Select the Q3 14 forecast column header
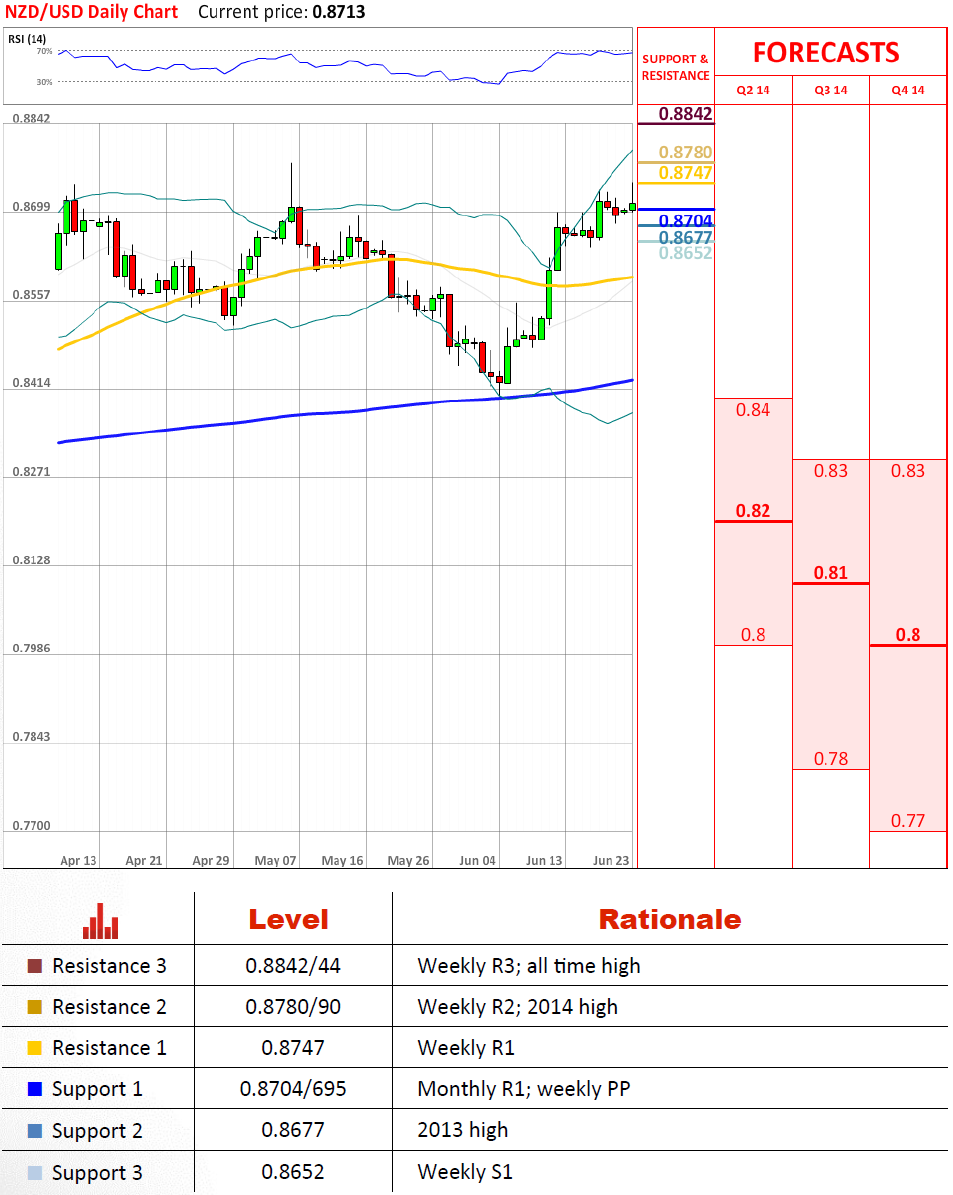The width and height of the screenshot is (953, 1195). coord(831,90)
